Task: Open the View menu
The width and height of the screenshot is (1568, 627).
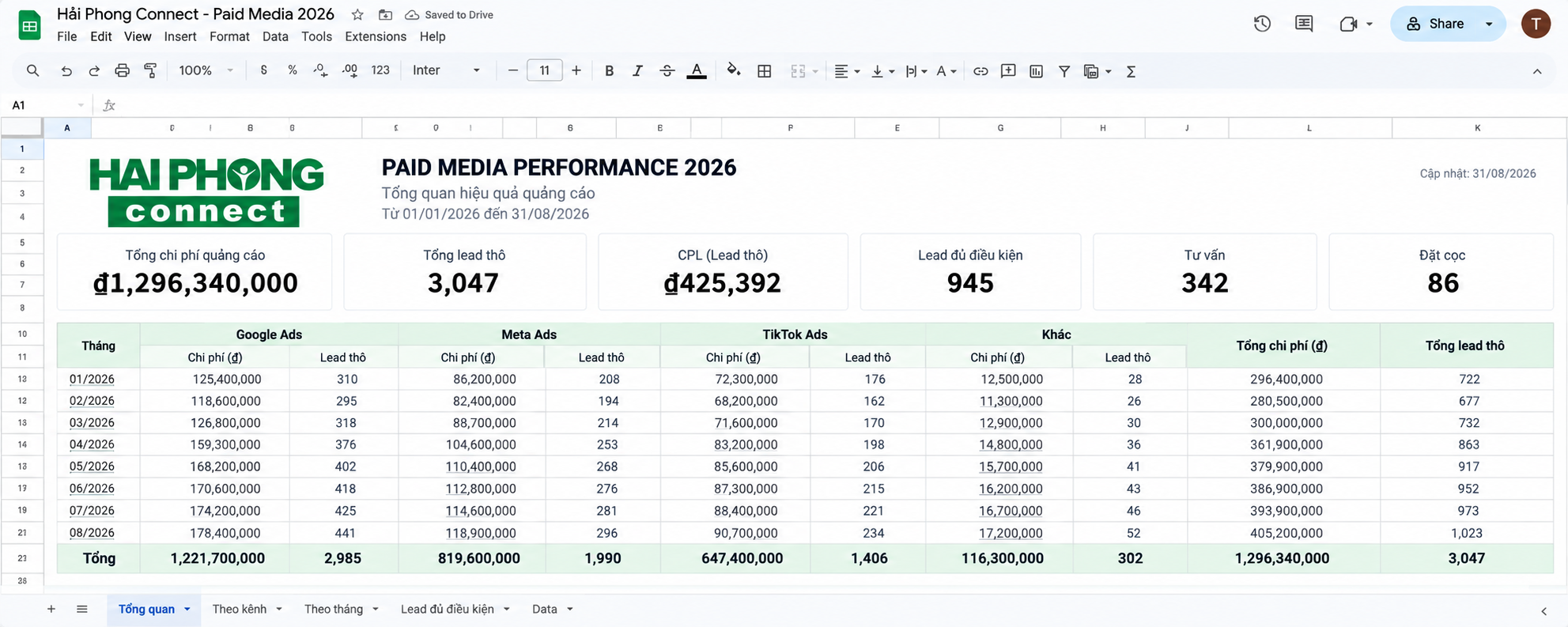Action: [x=138, y=36]
